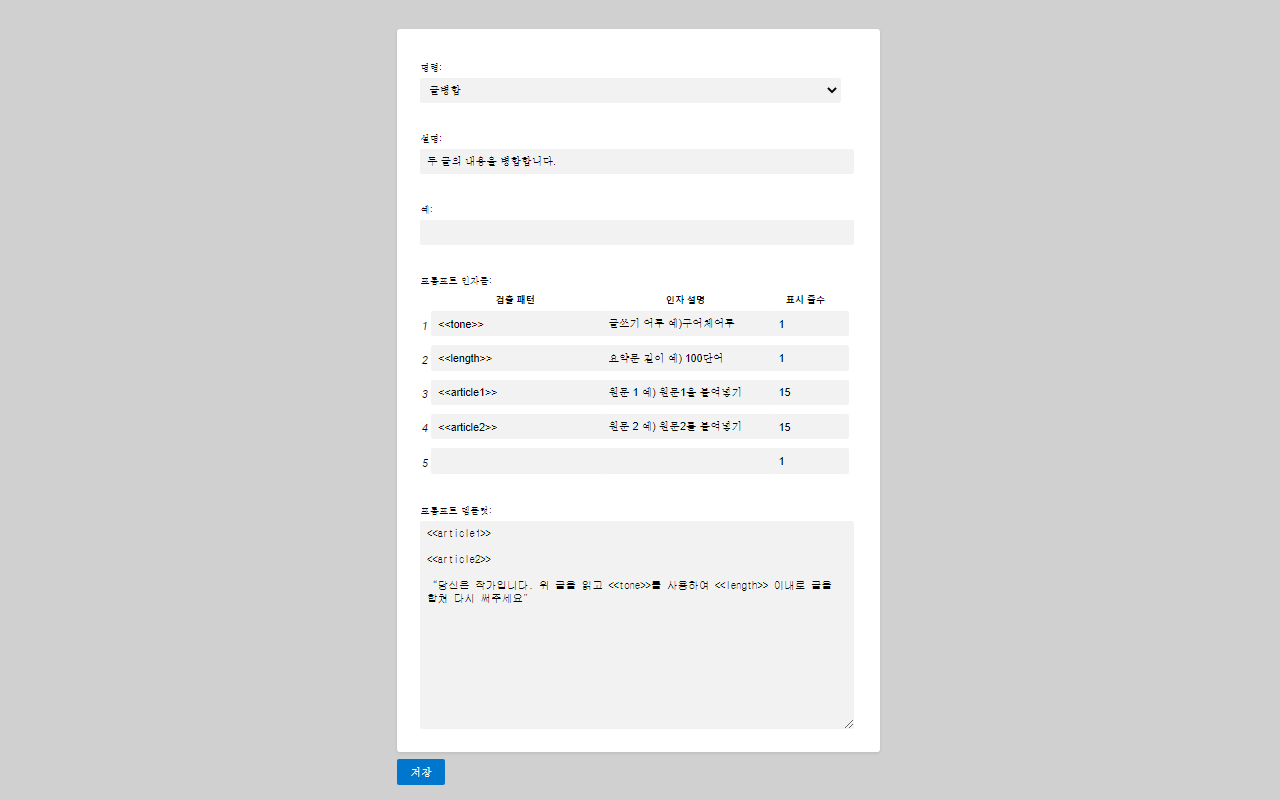This screenshot has width=1280, height=800.
Task: Click the empty 예 example field
Action: [x=637, y=232]
